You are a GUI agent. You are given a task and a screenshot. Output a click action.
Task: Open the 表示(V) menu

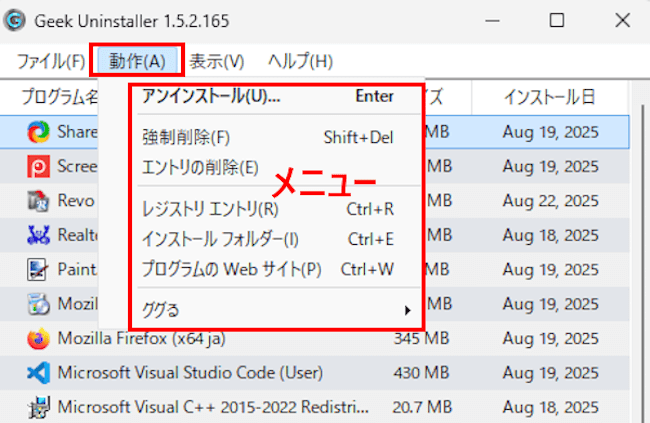click(217, 61)
